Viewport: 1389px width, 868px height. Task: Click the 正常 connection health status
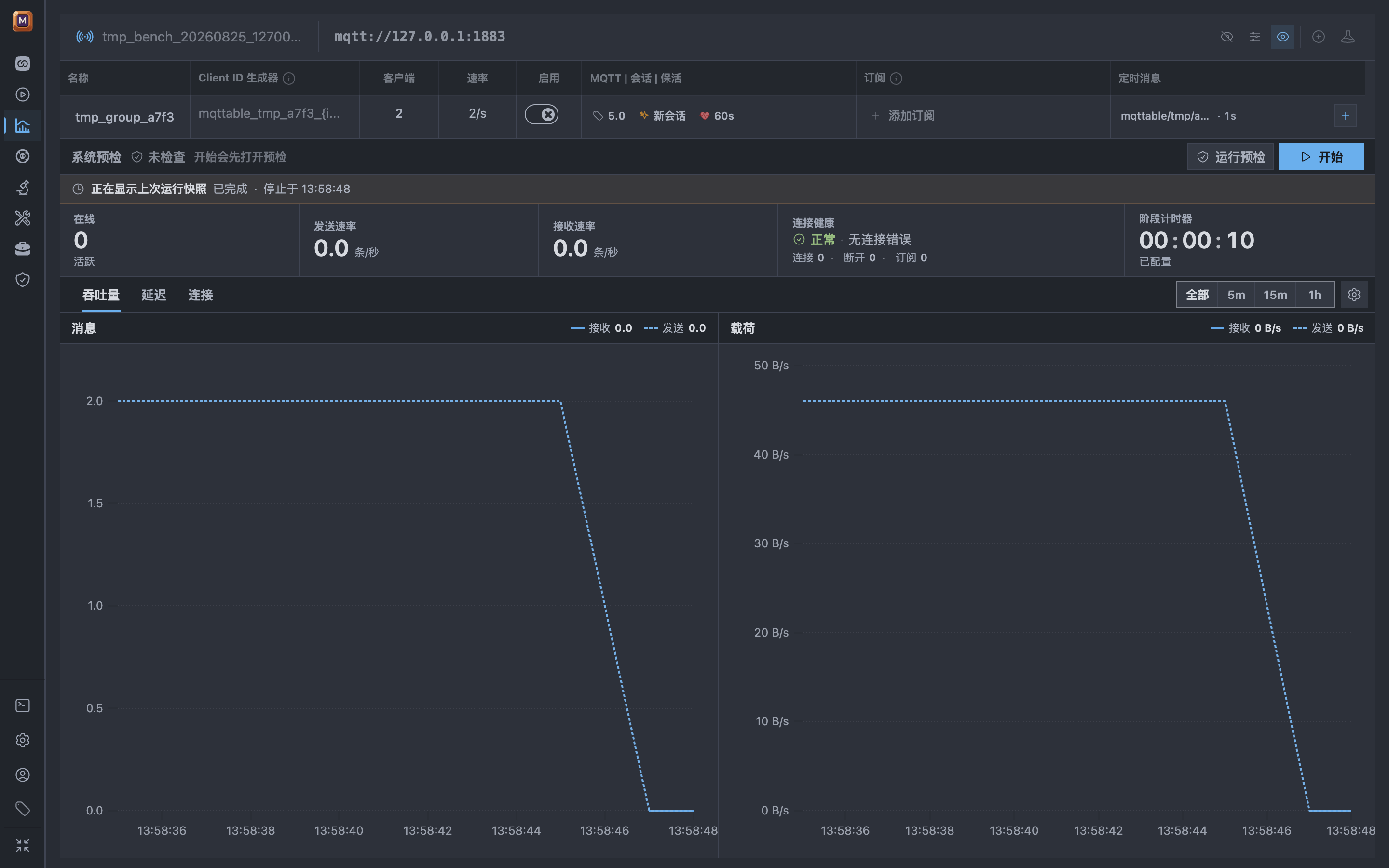[x=815, y=240]
